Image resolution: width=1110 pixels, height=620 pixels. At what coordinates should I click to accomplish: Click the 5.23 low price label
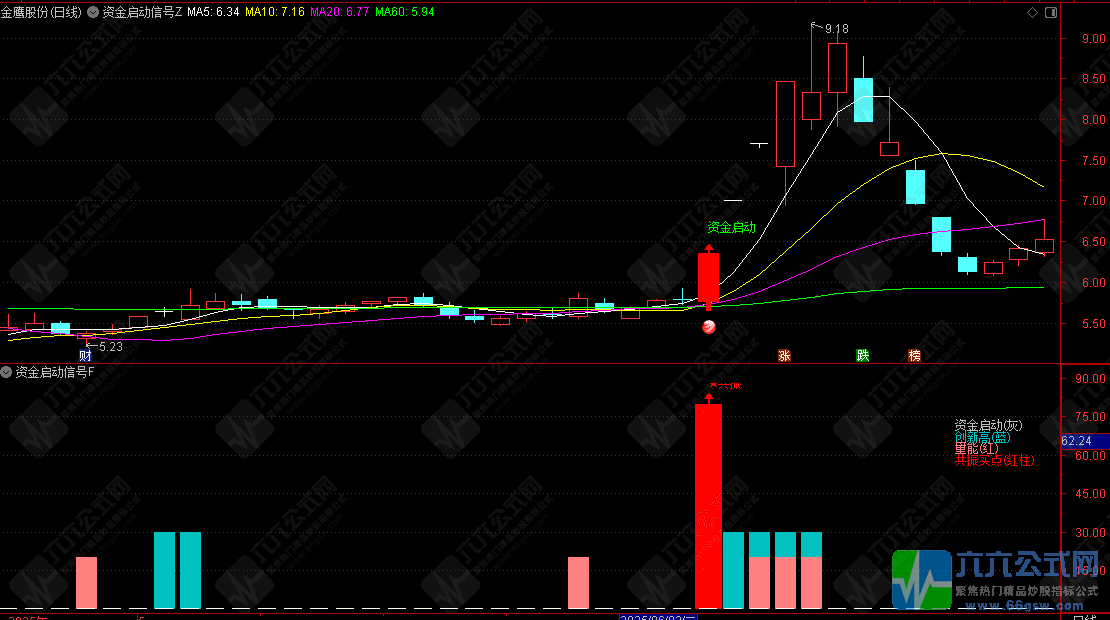coord(110,347)
